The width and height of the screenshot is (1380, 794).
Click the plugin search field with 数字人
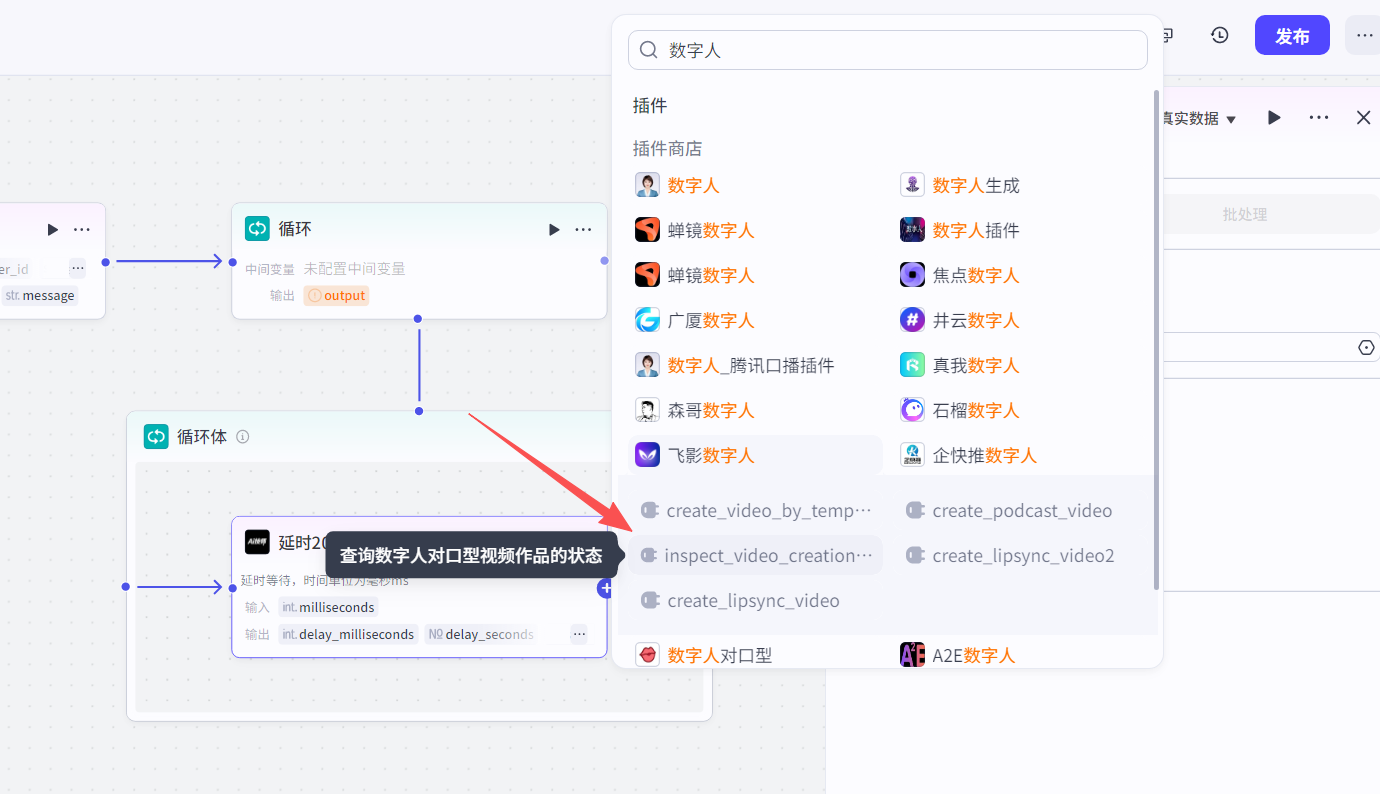887,50
